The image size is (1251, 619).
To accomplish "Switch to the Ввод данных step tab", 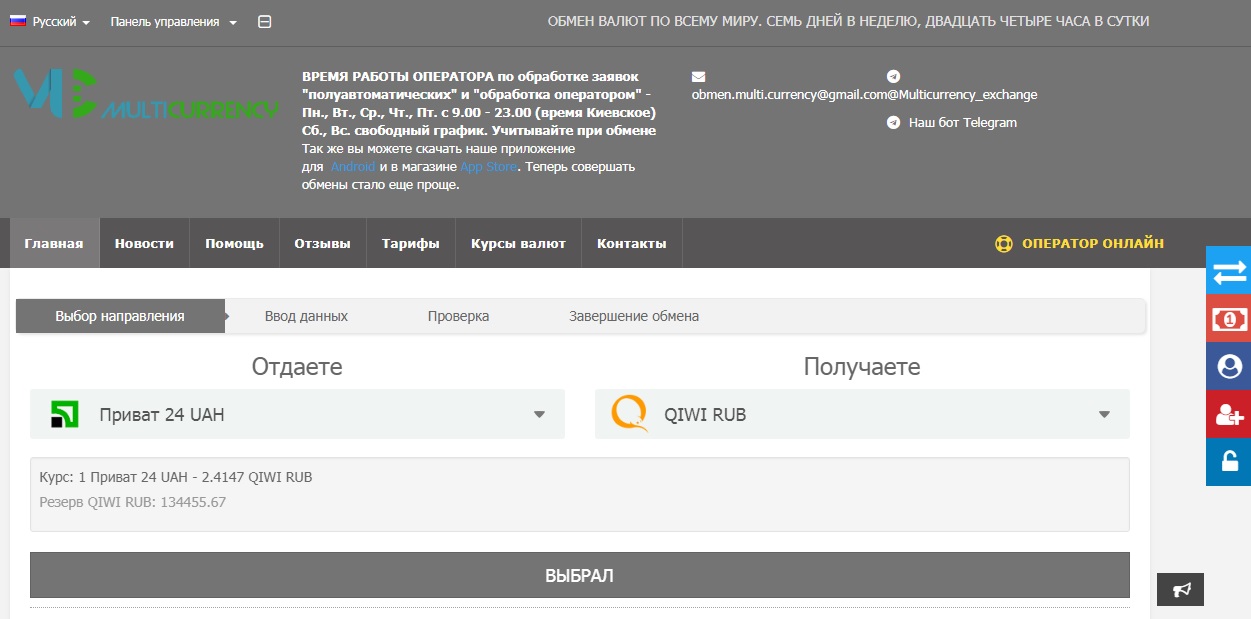I will [306, 316].
